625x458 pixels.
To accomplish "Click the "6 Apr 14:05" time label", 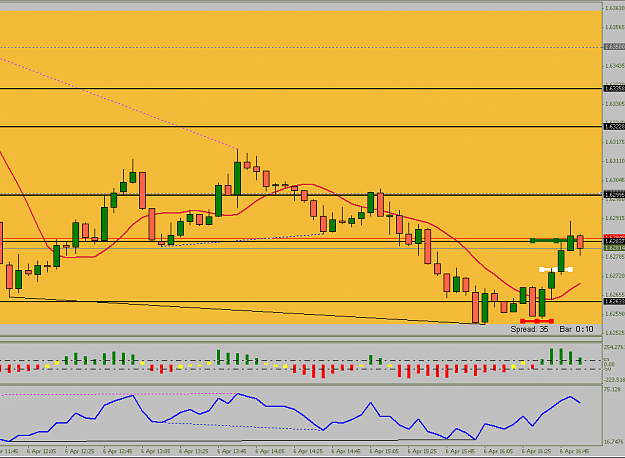I will 270,451.
